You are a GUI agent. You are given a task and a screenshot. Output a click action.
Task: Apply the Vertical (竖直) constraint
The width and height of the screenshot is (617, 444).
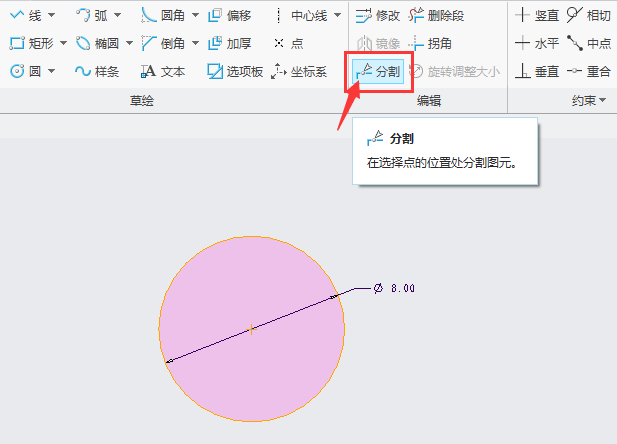click(x=537, y=16)
